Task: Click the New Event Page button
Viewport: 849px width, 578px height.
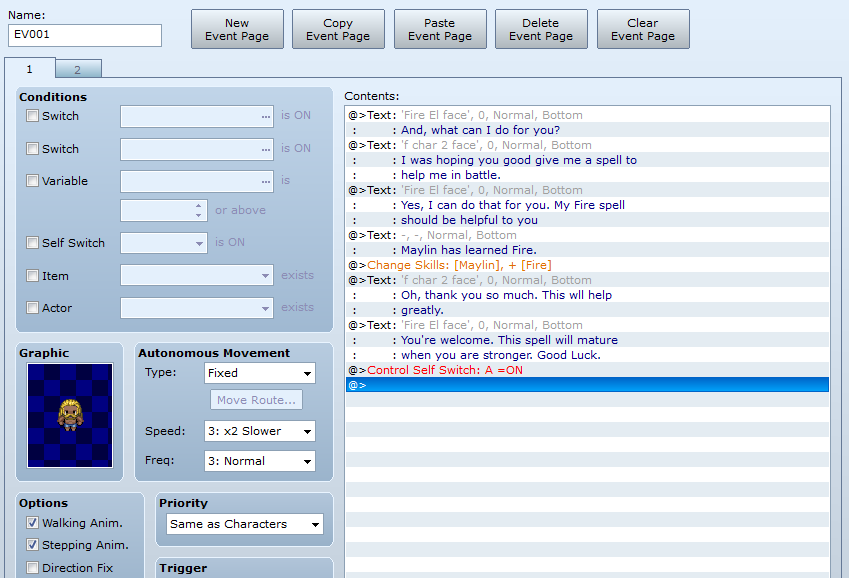Action: [x=237, y=30]
